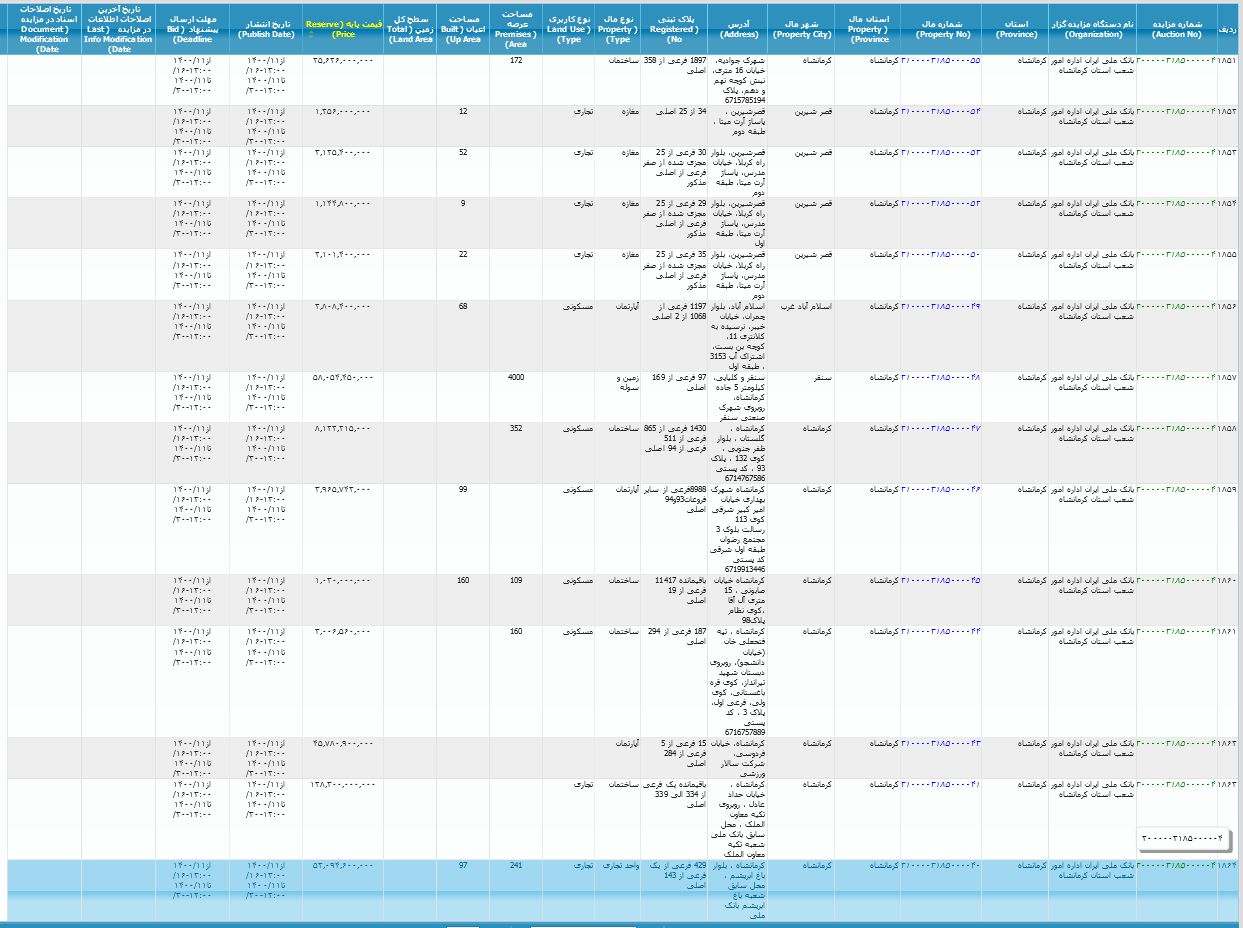
Task: Open the Sonqor property number link ending in 48
Action: pos(940,378)
